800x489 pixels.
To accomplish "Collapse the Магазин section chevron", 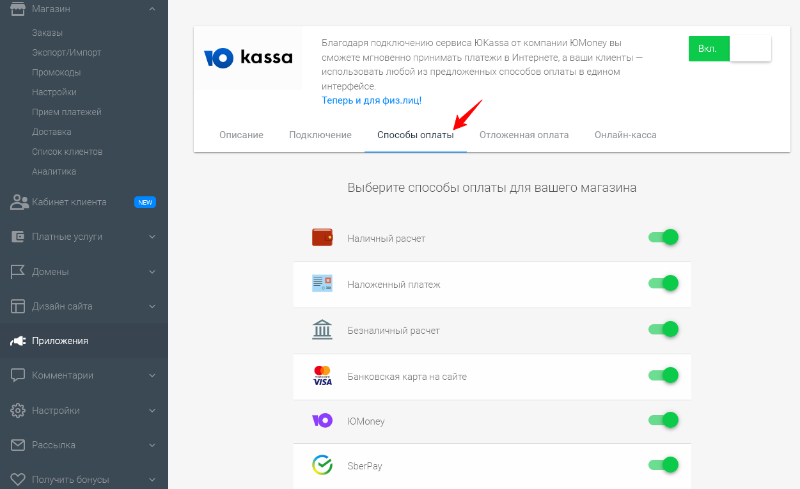I will 152,9.
